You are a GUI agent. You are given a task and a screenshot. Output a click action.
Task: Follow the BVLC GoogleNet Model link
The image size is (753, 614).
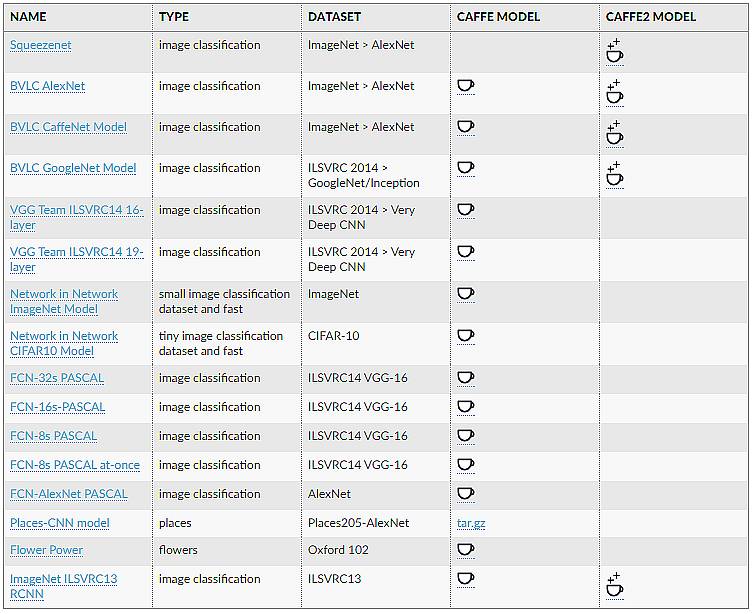(73, 168)
